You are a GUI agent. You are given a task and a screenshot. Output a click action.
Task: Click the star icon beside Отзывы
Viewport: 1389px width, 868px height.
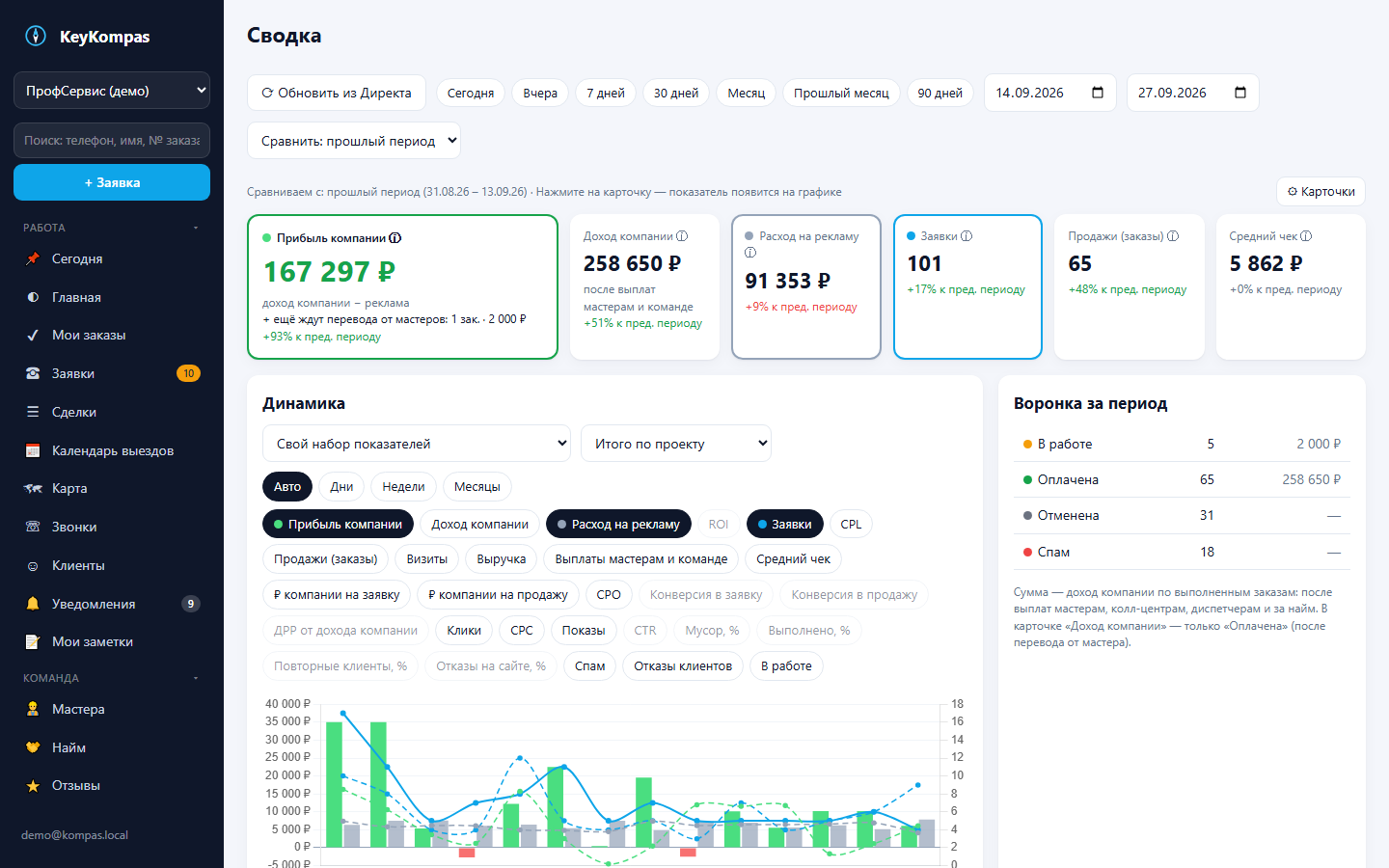tap(33, 785)
